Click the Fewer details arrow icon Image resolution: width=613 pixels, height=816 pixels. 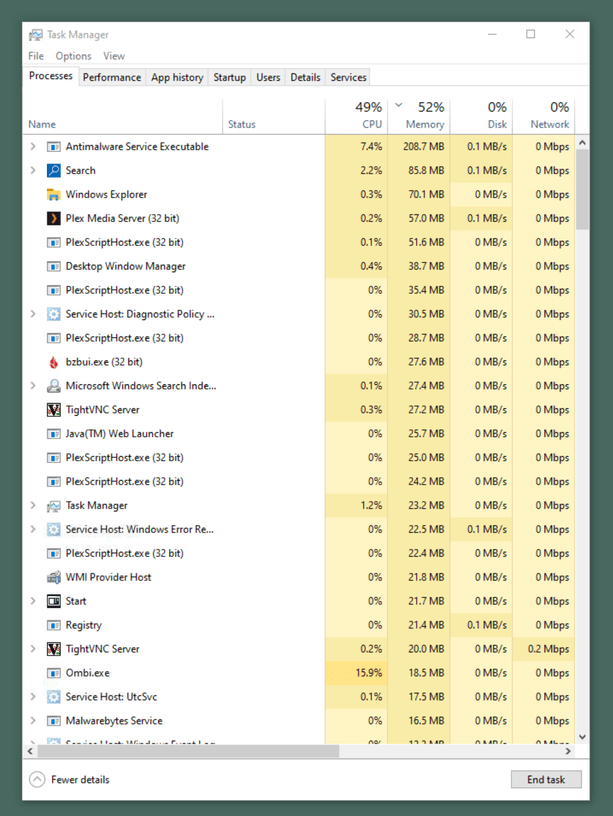(x=37, y=780)
